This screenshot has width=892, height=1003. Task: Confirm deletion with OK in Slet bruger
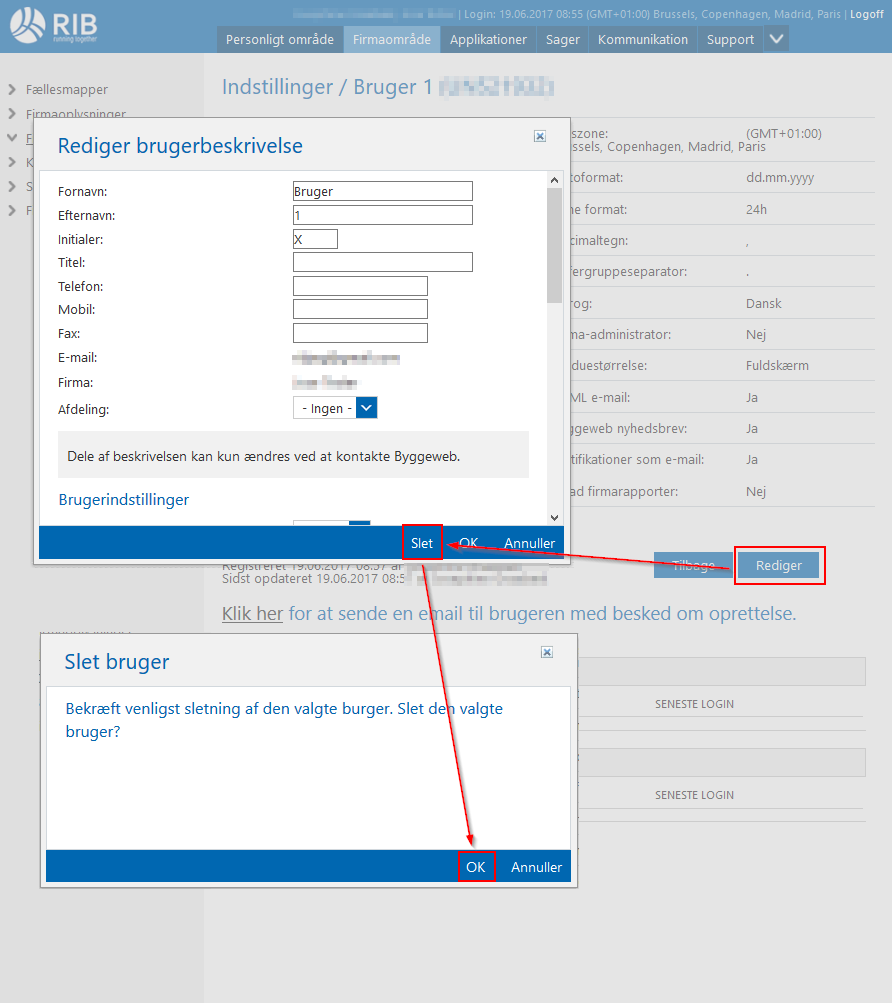[x=476, y=867]
